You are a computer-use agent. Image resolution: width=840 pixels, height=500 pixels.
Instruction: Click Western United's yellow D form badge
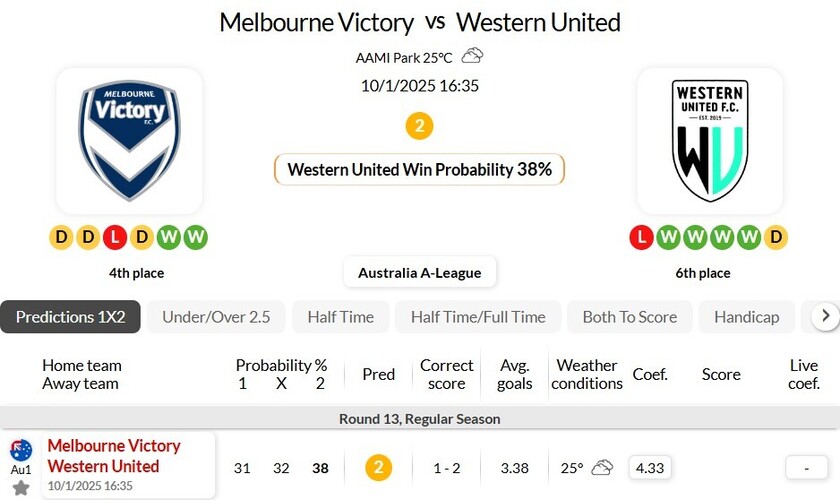click(776, 238)
